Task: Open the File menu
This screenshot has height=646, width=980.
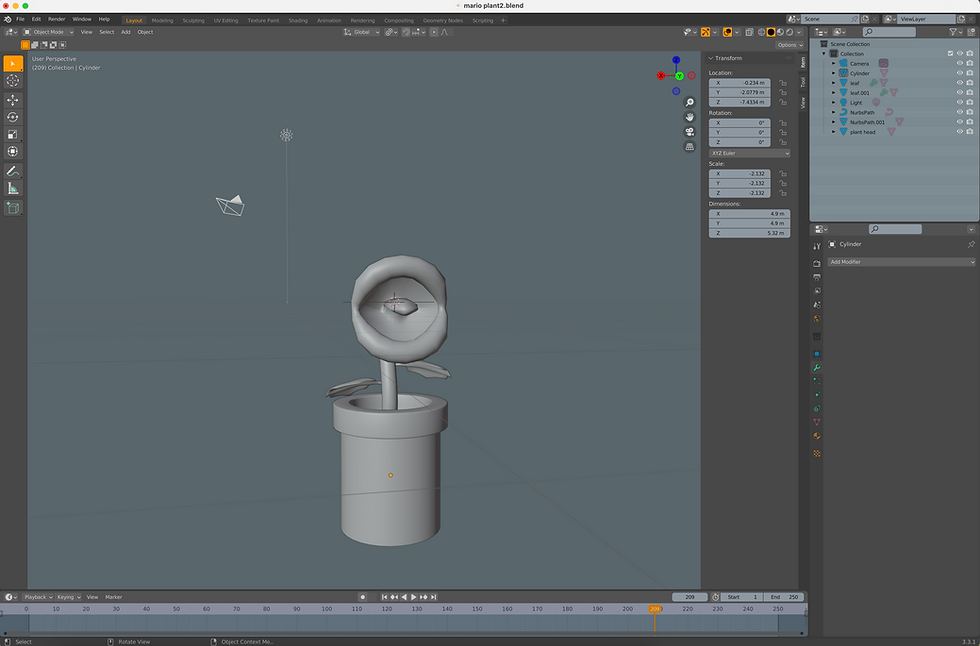Action: click(x=20, y=19)
